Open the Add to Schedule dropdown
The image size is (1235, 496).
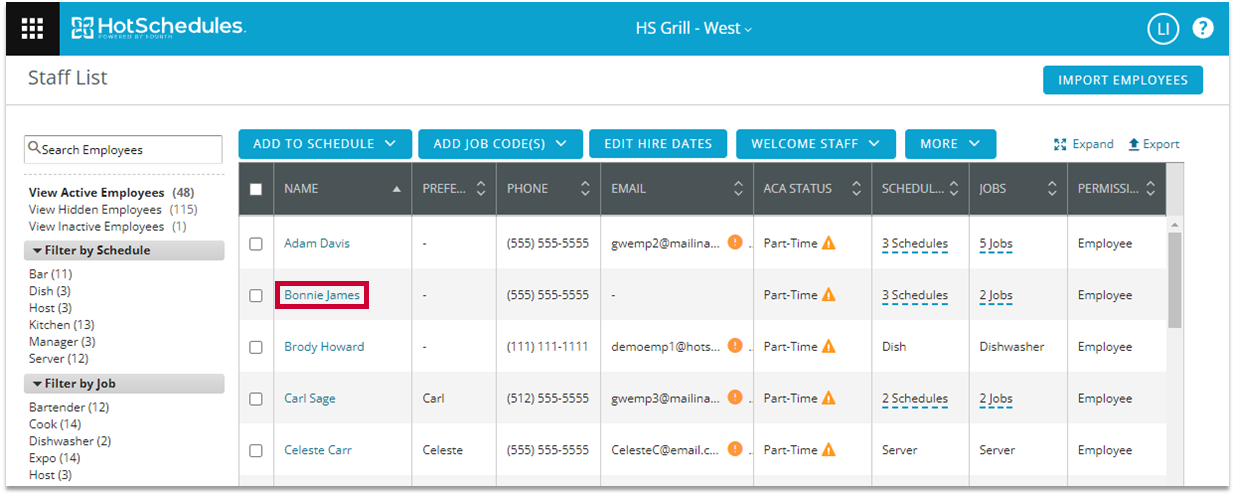pos(325,144)
